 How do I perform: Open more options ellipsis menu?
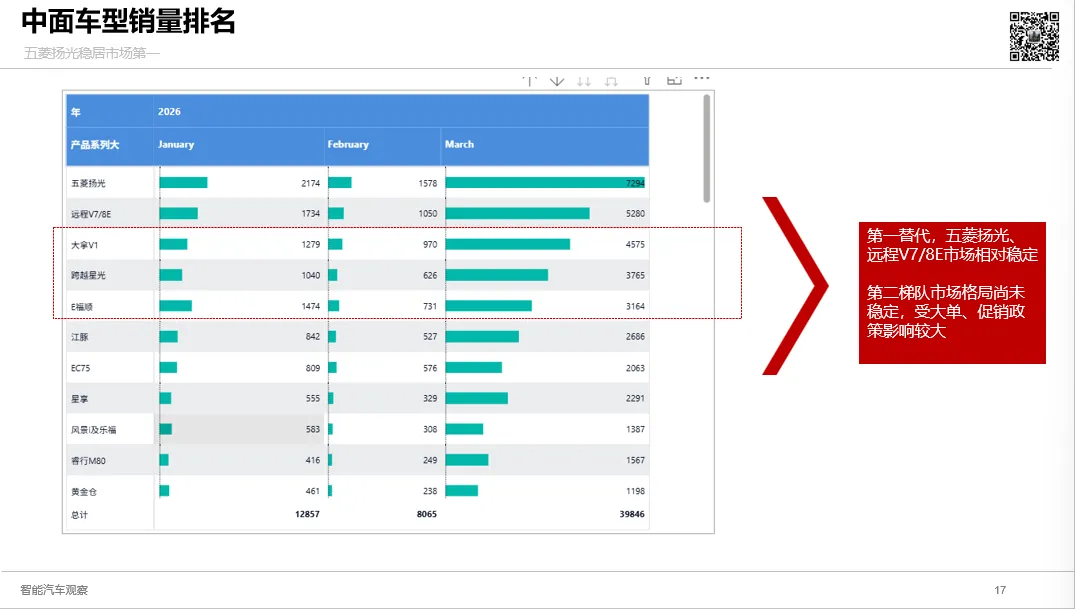(x=701, y=79)
